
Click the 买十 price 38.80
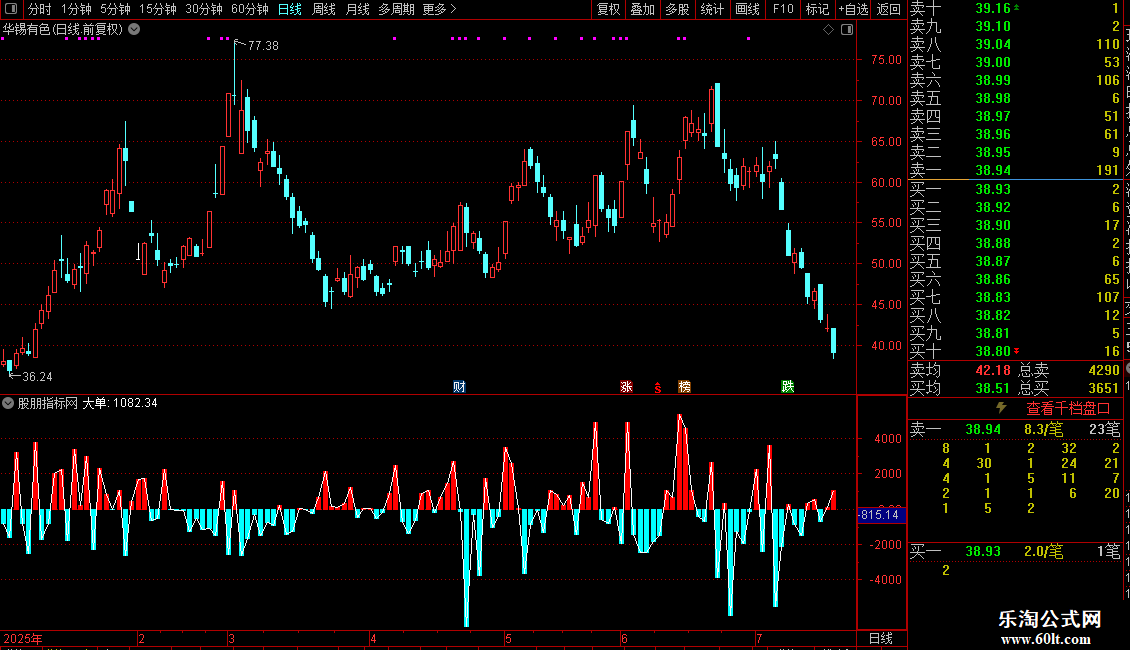(993, 351)
